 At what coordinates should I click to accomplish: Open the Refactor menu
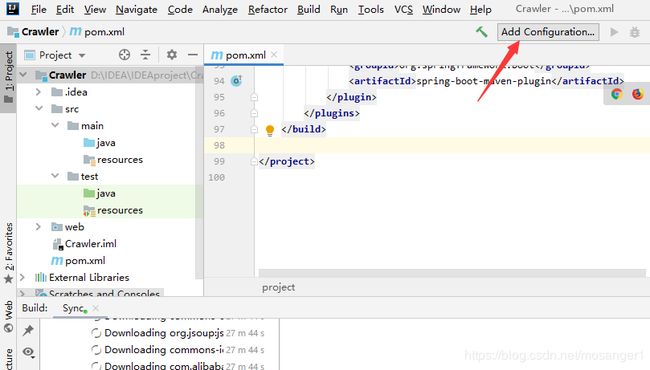click(268, 9)
